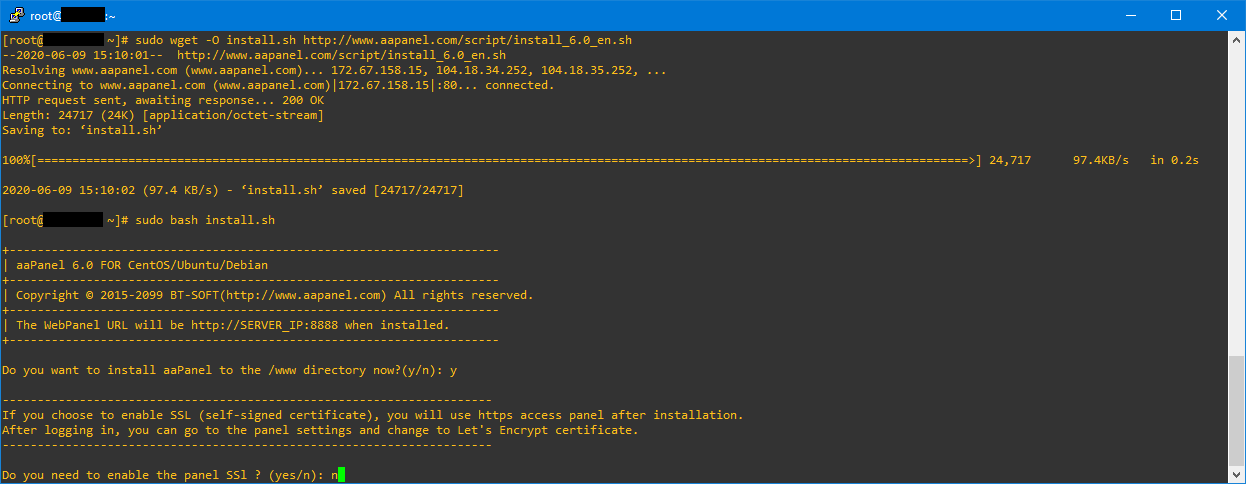
Task: Click the scrollbar down arrow
Action: pyautogui.click(x=1238, y=475)
